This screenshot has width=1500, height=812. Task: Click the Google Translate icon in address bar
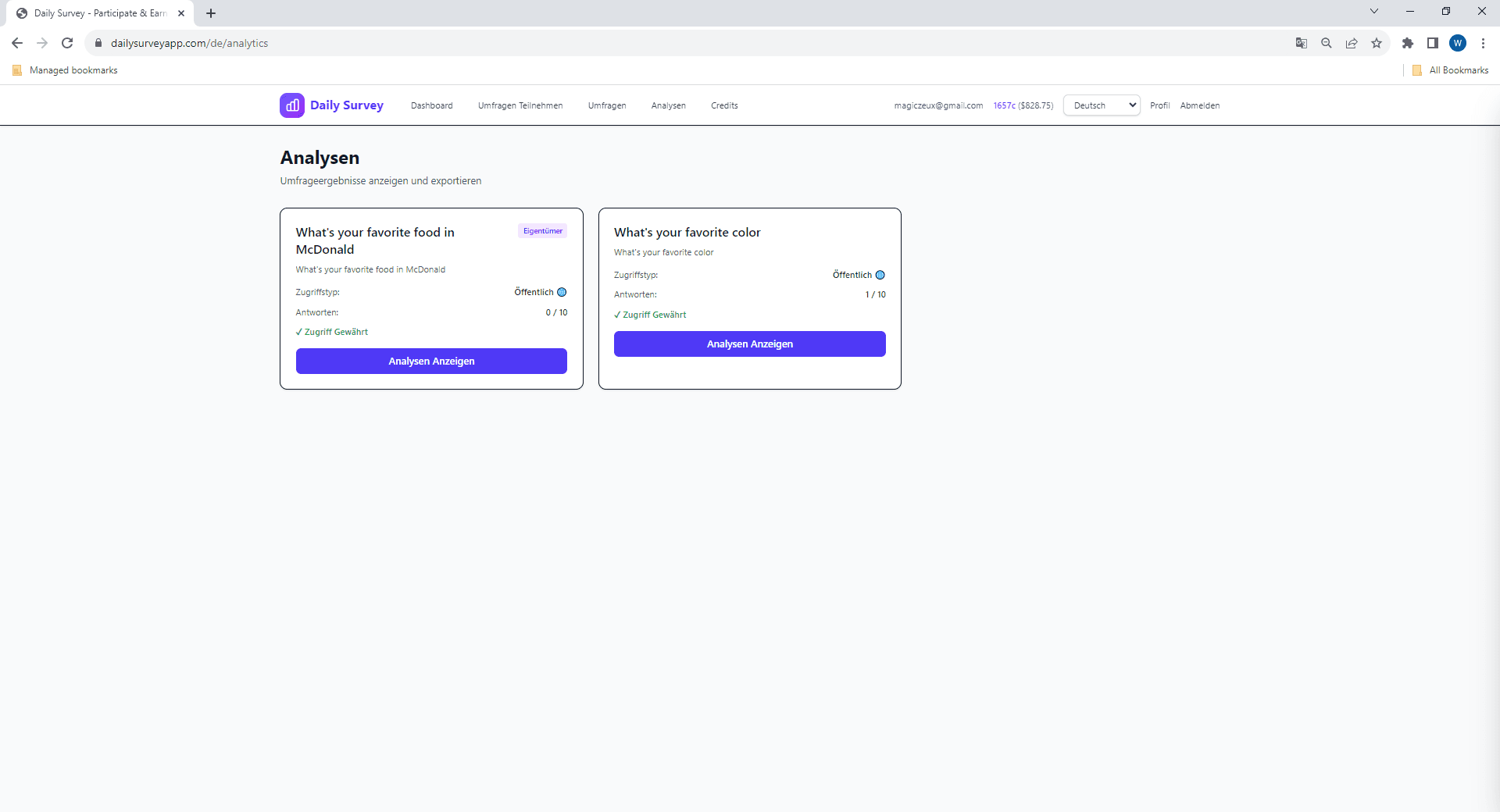tap(1302, 43)
